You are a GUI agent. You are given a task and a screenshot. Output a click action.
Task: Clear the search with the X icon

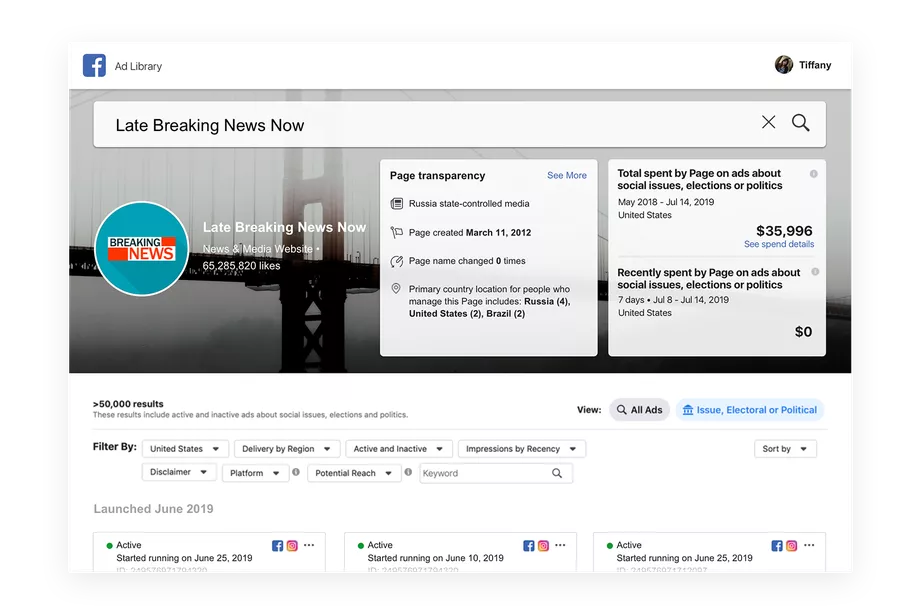pos(769,122)
